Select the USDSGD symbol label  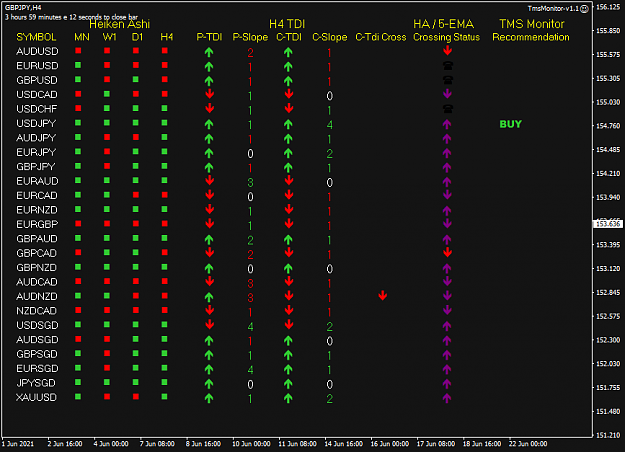(37, 325)
